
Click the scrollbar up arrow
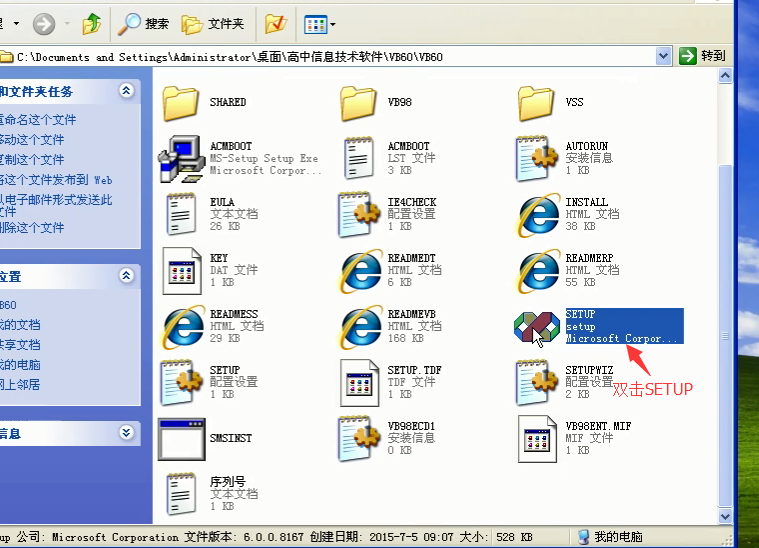tap(725, 76)
